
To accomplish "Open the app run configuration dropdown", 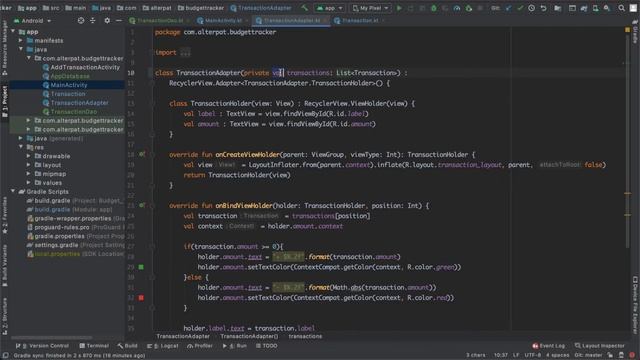I will 330,8.
